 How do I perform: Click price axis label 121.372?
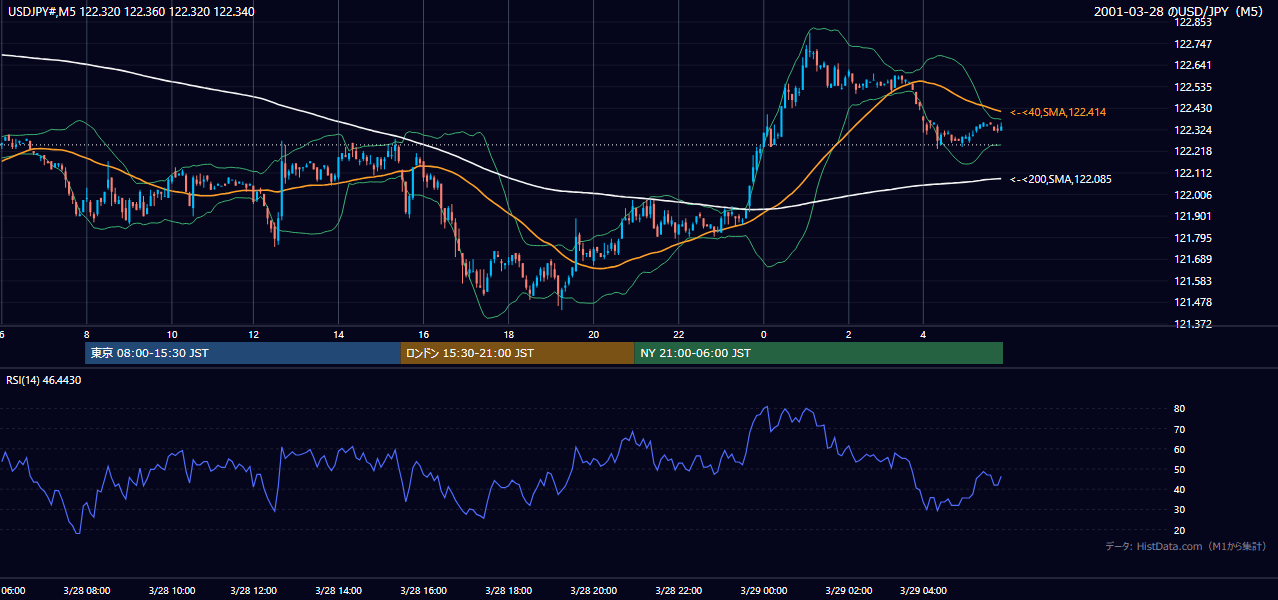tap(1194, 324)
